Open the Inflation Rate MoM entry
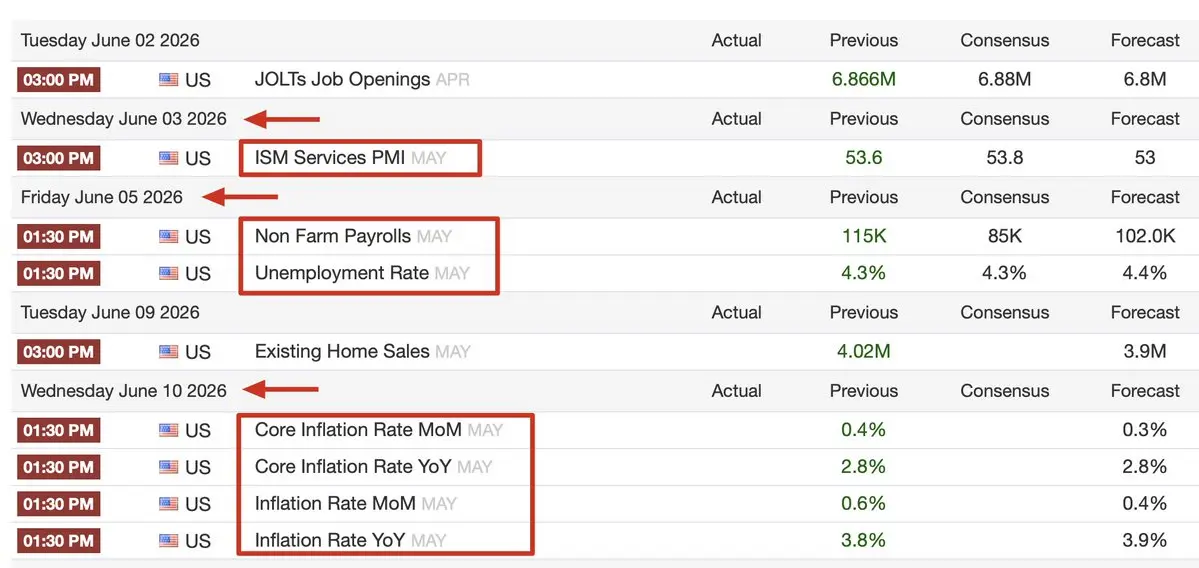 (335, 503)
